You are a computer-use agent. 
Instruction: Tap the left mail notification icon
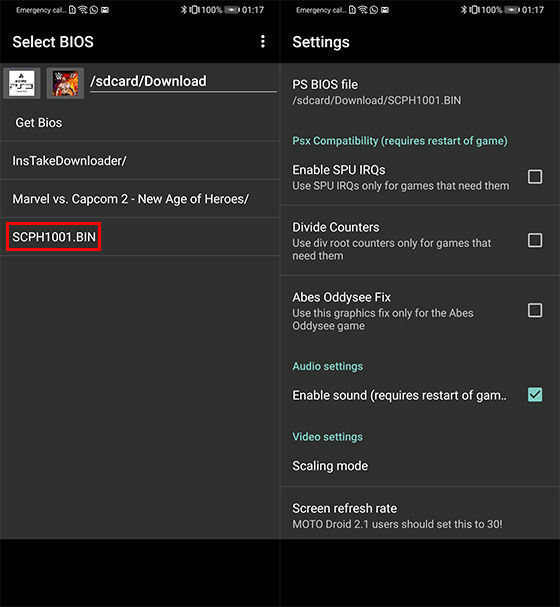tap(105, 10)
